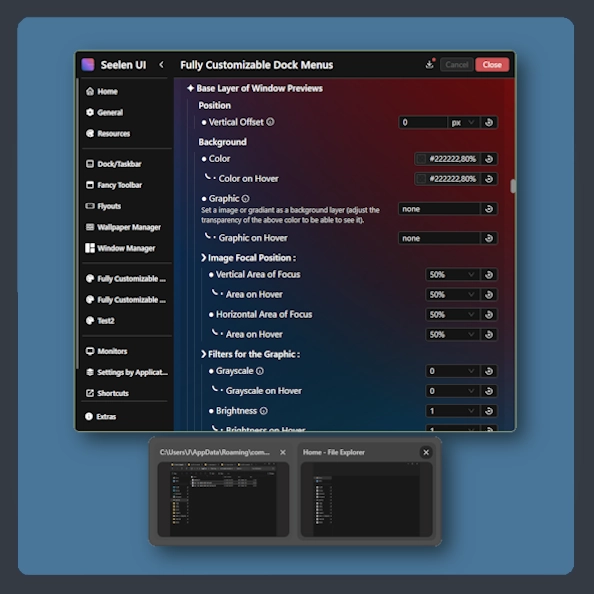The image size is (594, 594).
Task: Click Graphic on Hover input field
Action: click(x=439, y=238)
